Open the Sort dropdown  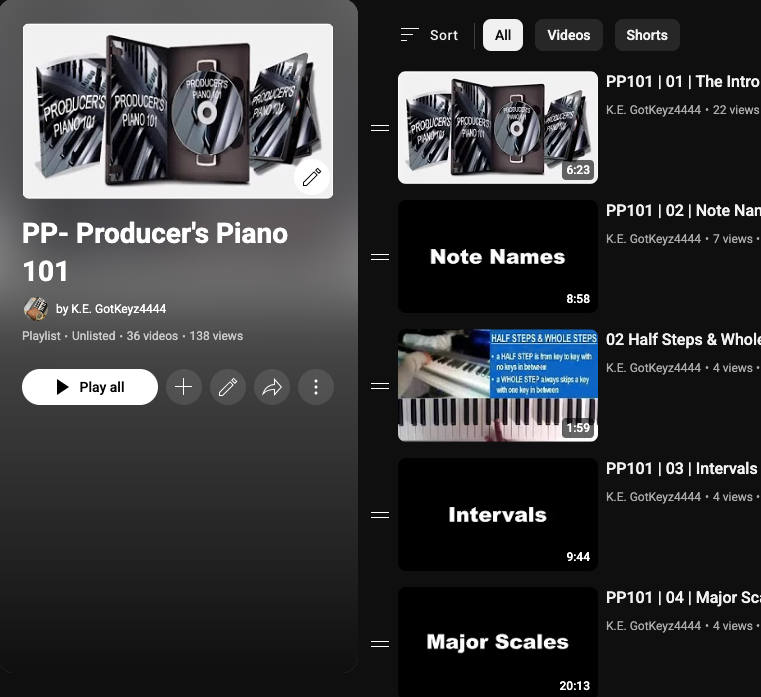[429, 35]
